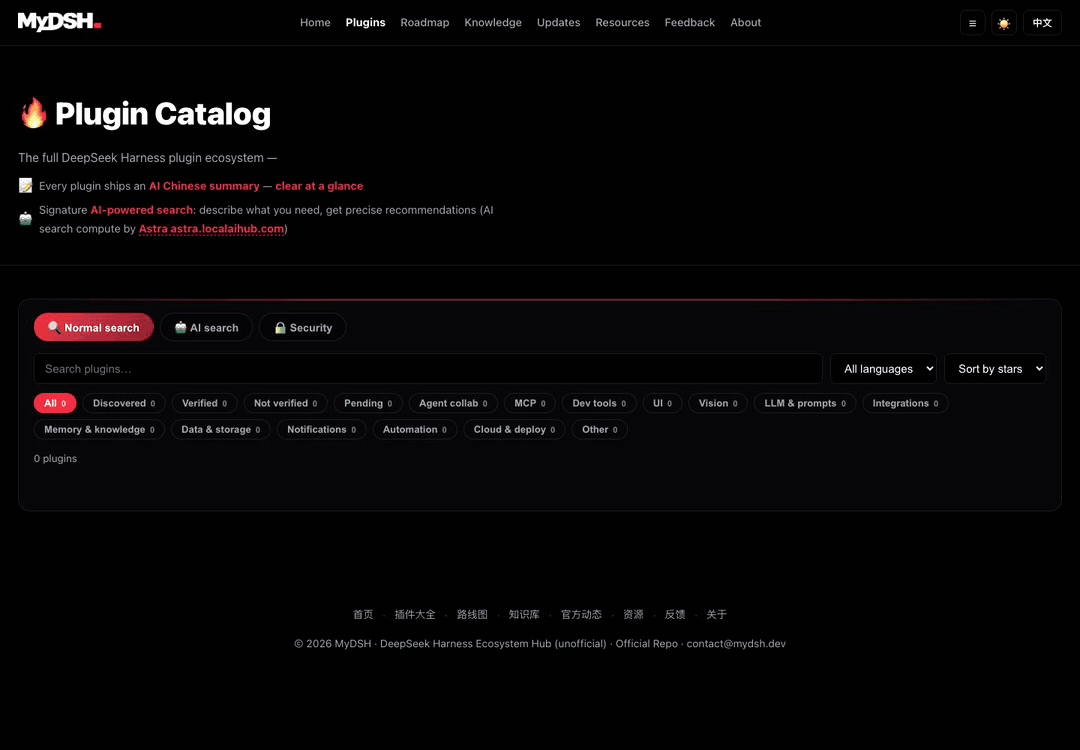Screen dimensions: 1080x750
Task: Focus the Search plugins input field
Action: [x=428, y=368]
